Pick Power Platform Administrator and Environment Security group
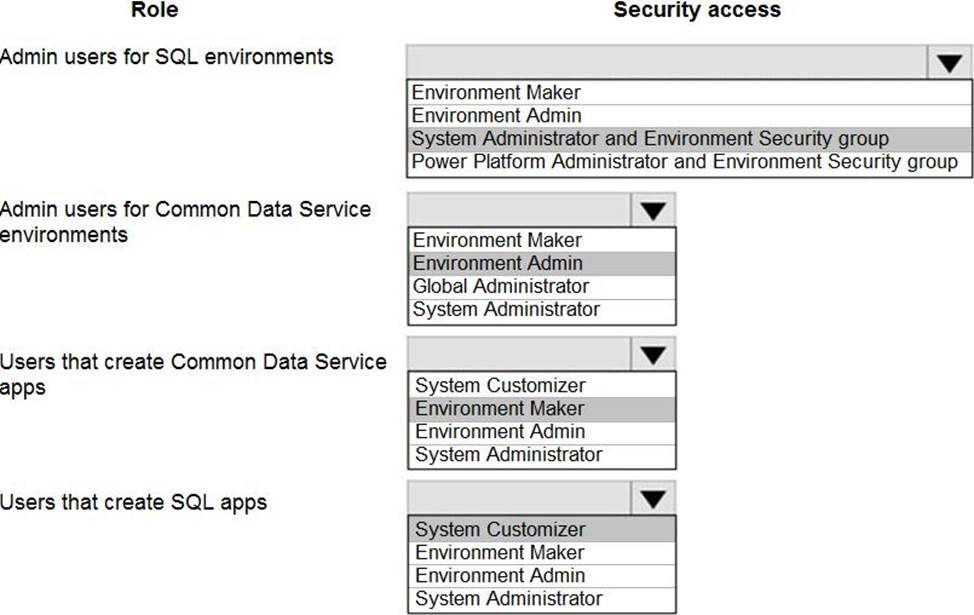This screenshot has height=615, width=974. pos(685,162)
